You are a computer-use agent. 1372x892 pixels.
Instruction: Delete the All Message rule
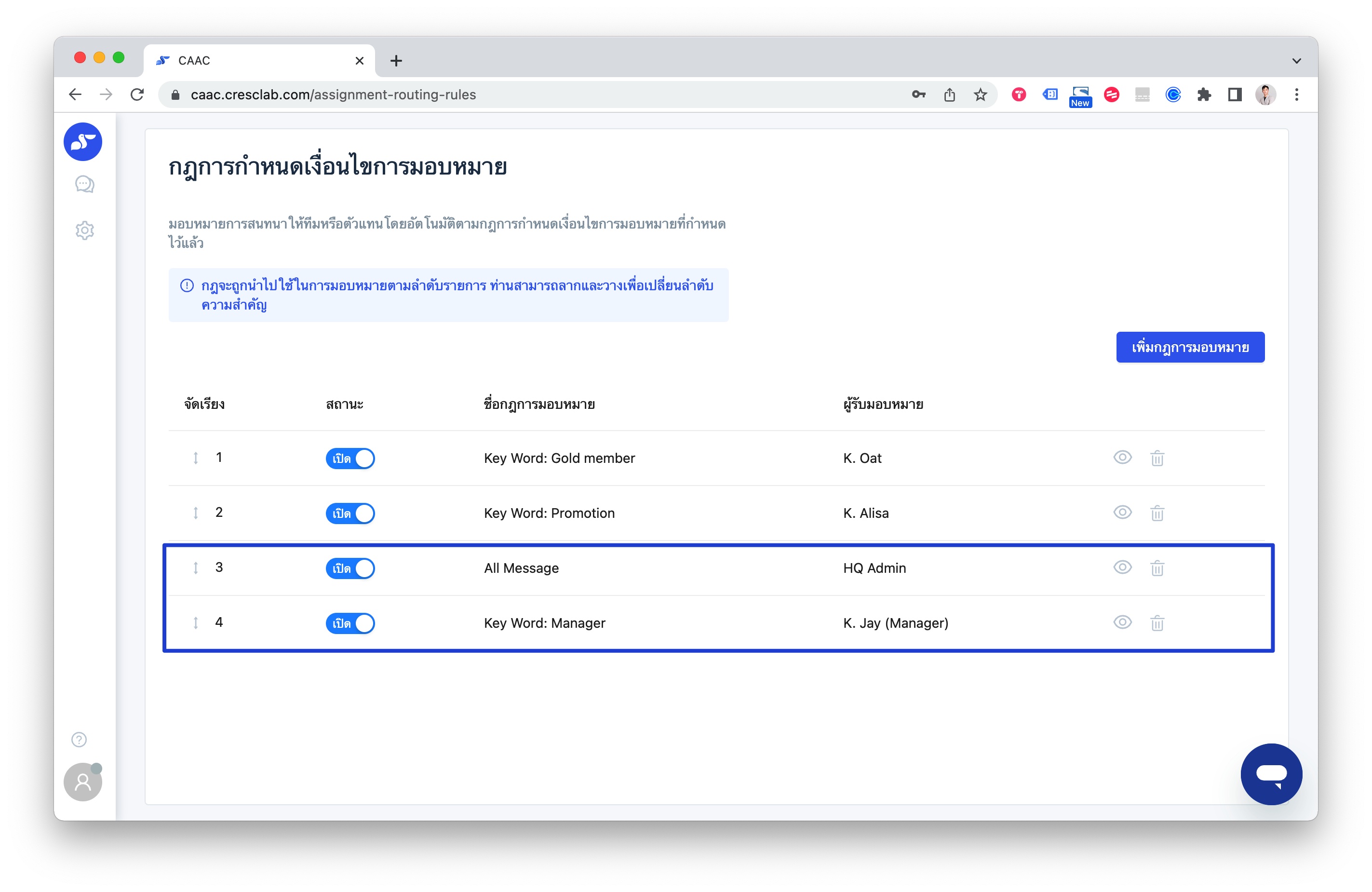pos(1157,568)
